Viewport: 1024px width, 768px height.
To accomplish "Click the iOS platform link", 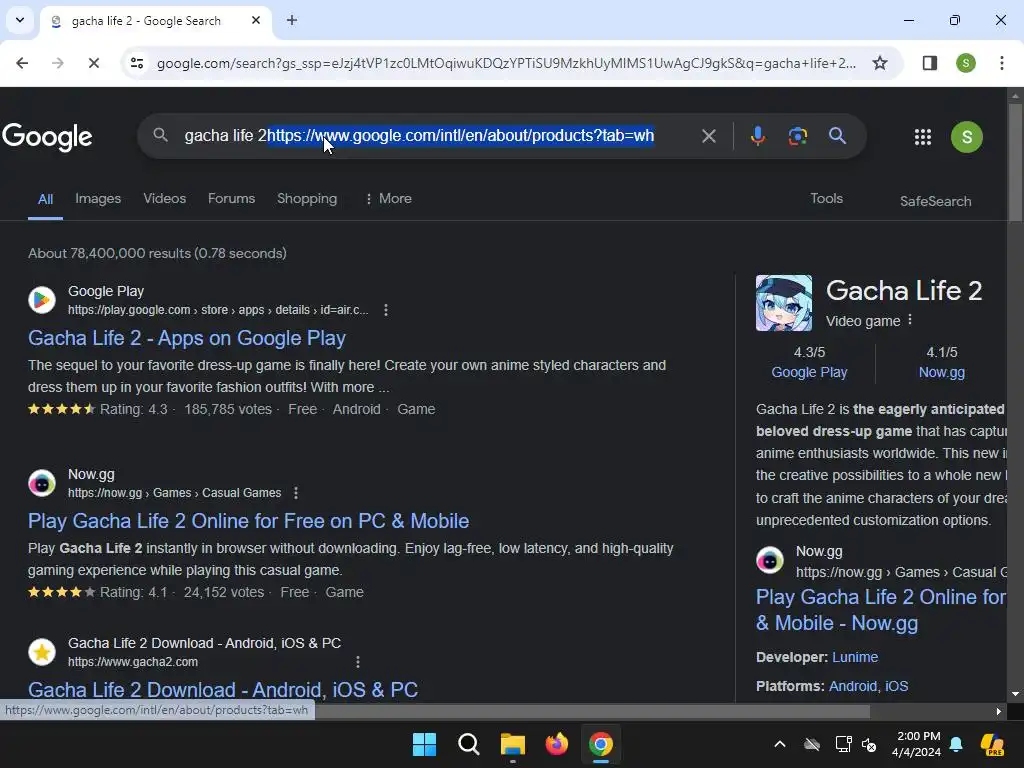I will click(x=896, y=686).
